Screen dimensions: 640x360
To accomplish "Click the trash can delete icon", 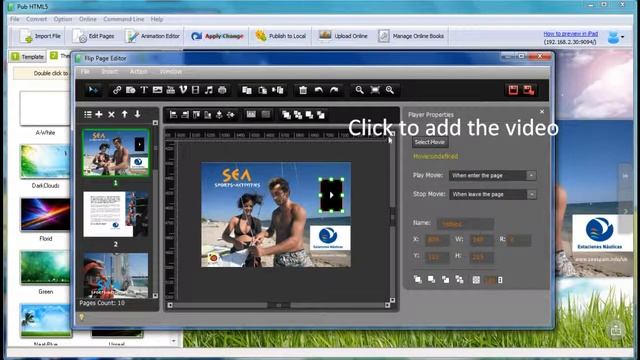I will click(x=303, y=90).
